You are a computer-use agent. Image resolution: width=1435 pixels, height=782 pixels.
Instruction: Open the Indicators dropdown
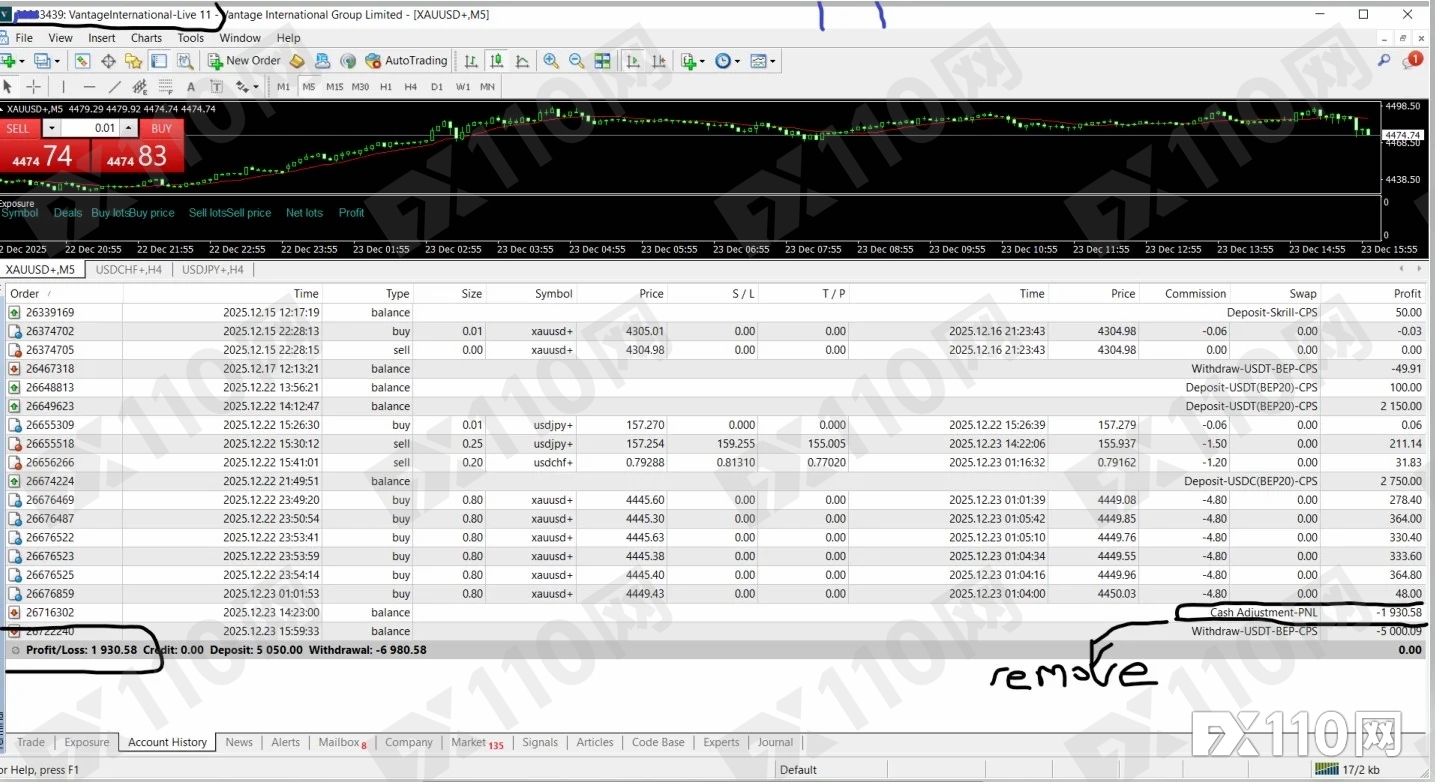click(688, 61)
